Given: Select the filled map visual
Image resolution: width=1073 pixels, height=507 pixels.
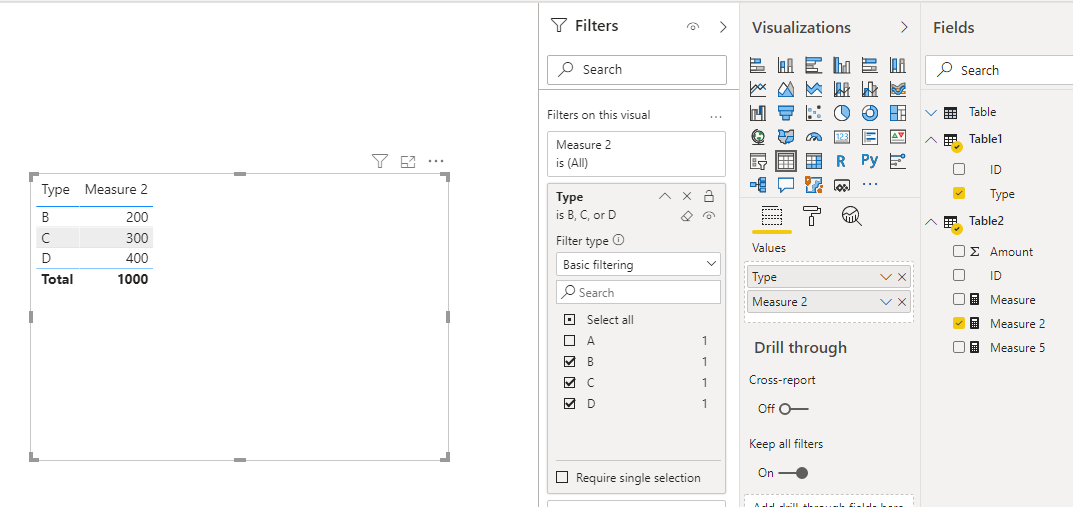Looking at the screenshot, I should (x=786, y=137).
